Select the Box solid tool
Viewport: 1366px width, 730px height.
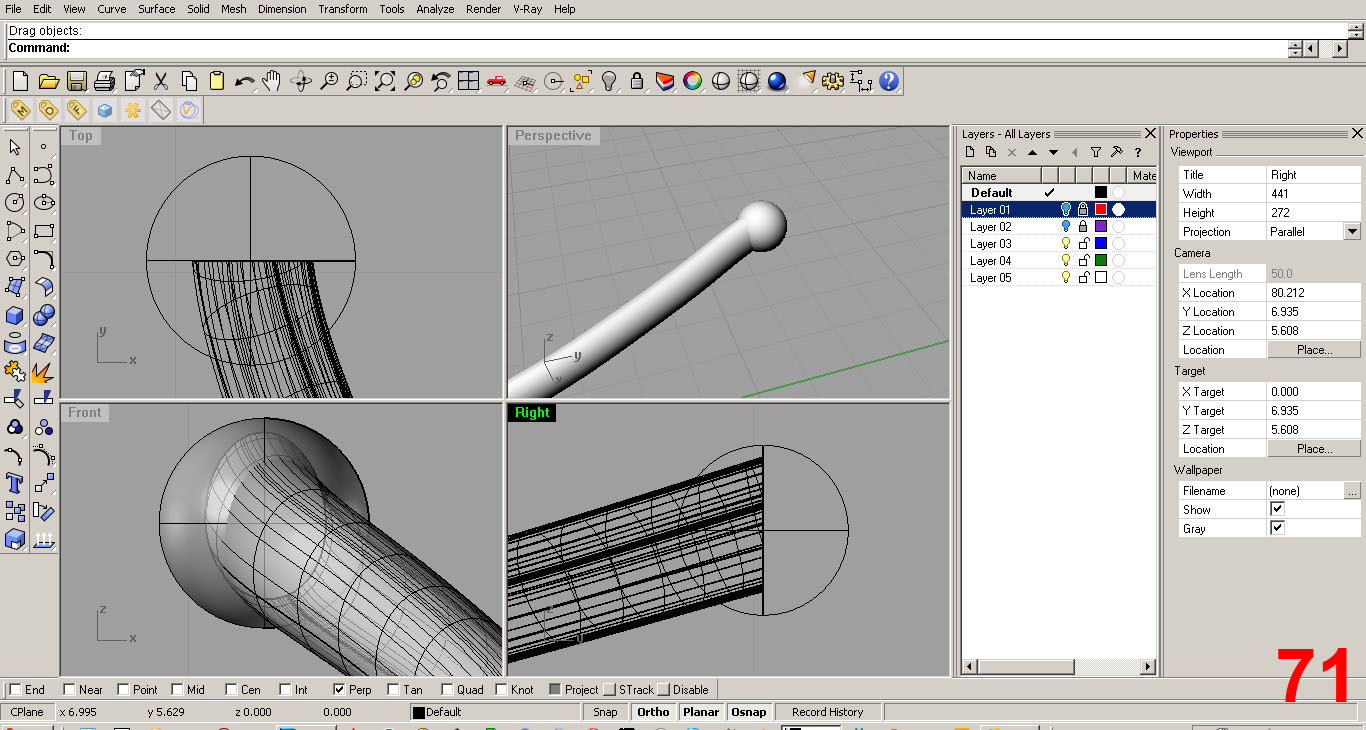coord(15,315)
